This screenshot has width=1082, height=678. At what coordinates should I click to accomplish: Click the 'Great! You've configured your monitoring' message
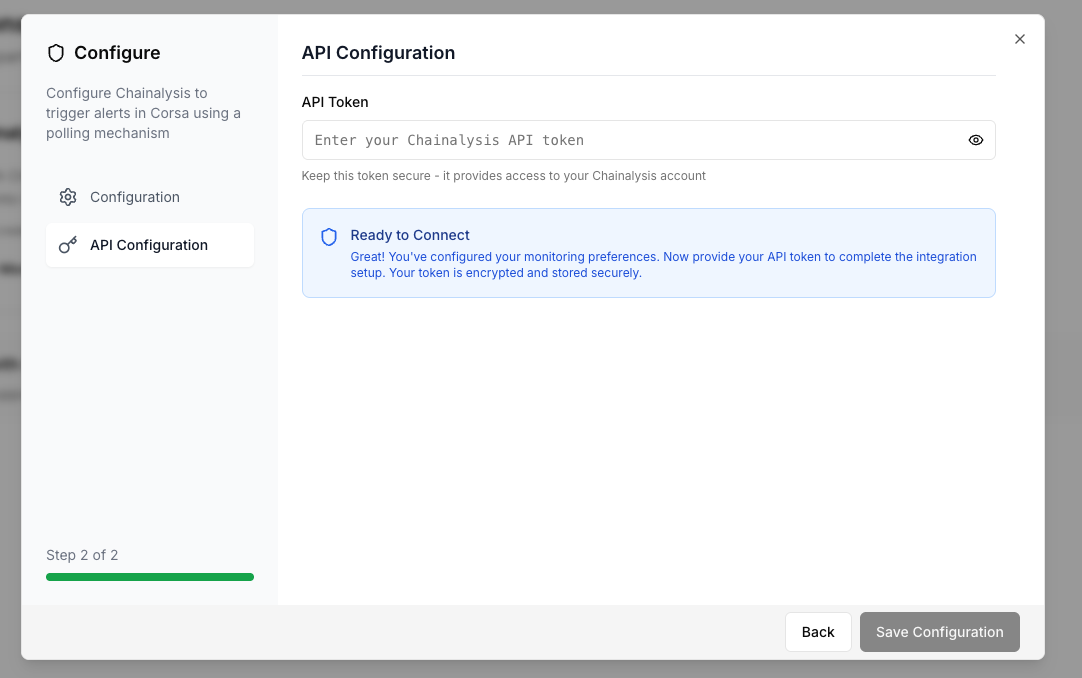[x=663, y=265]
